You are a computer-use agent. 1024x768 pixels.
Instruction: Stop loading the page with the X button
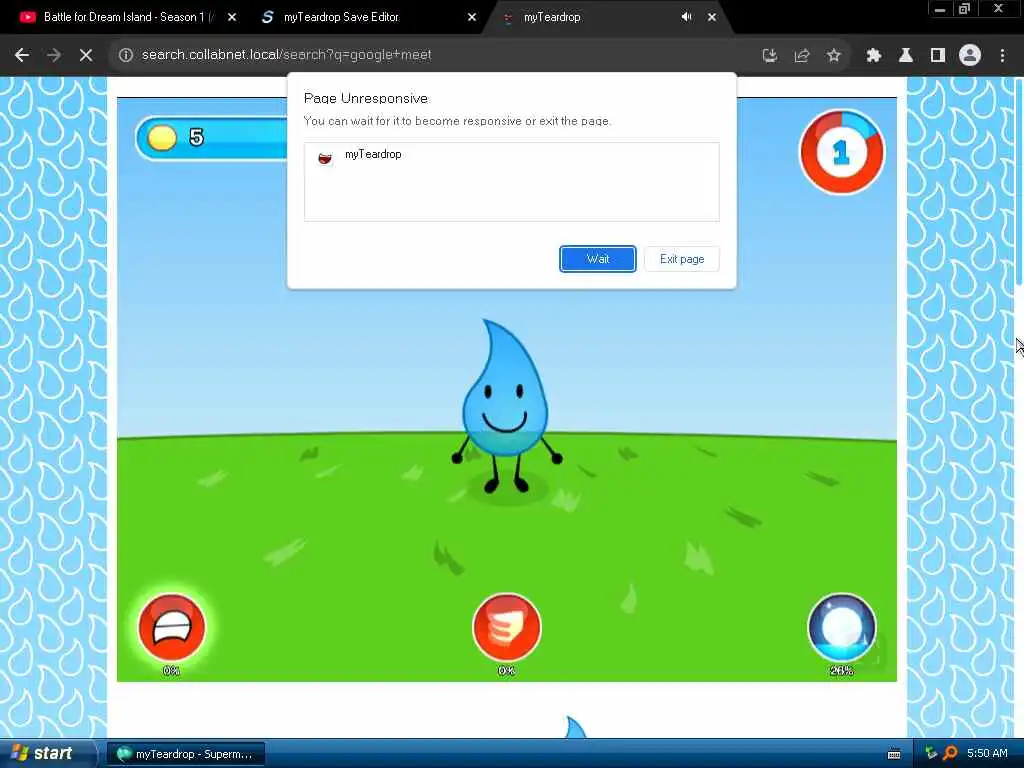(86, 56)
